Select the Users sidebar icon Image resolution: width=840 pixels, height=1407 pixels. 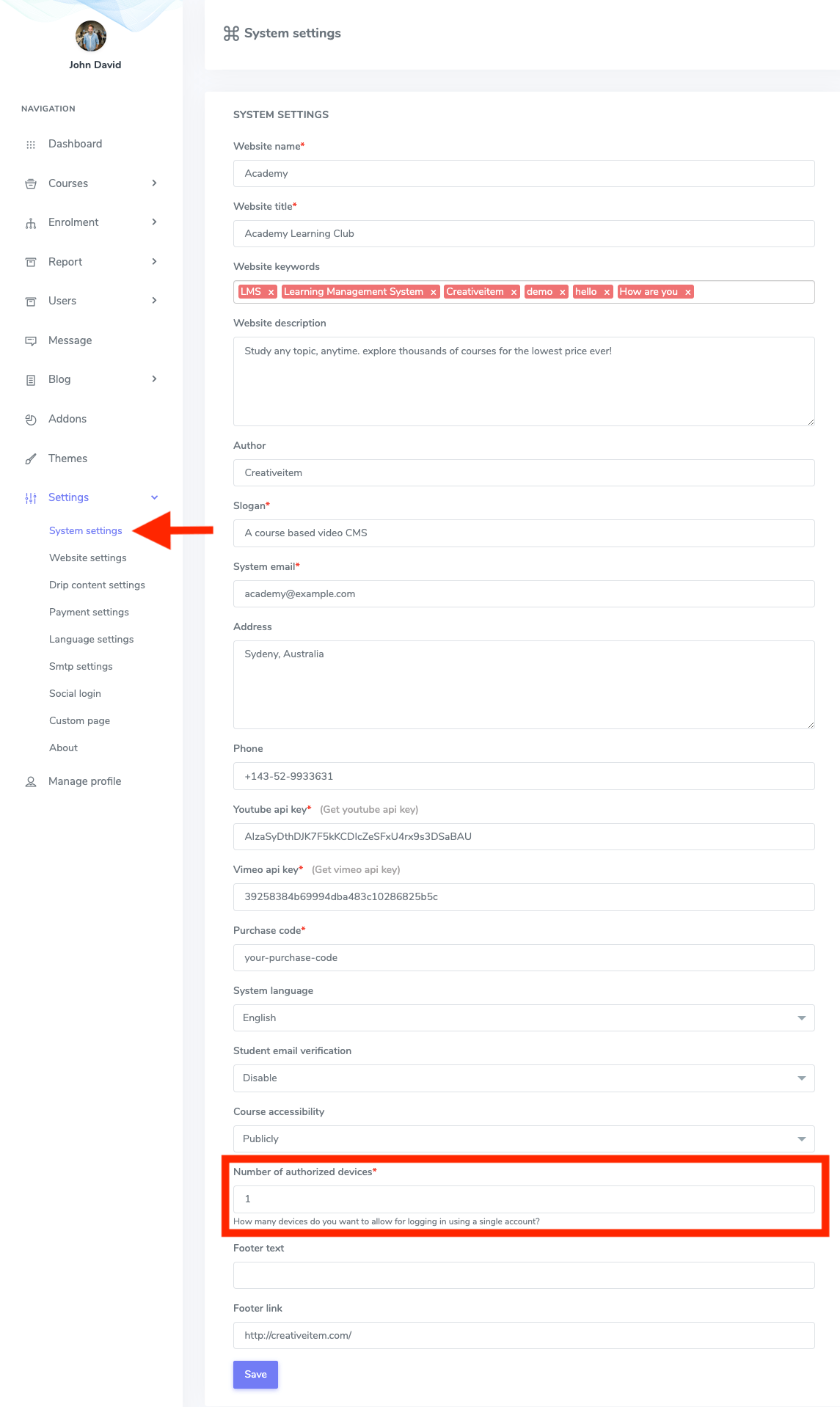click(31, 301)
